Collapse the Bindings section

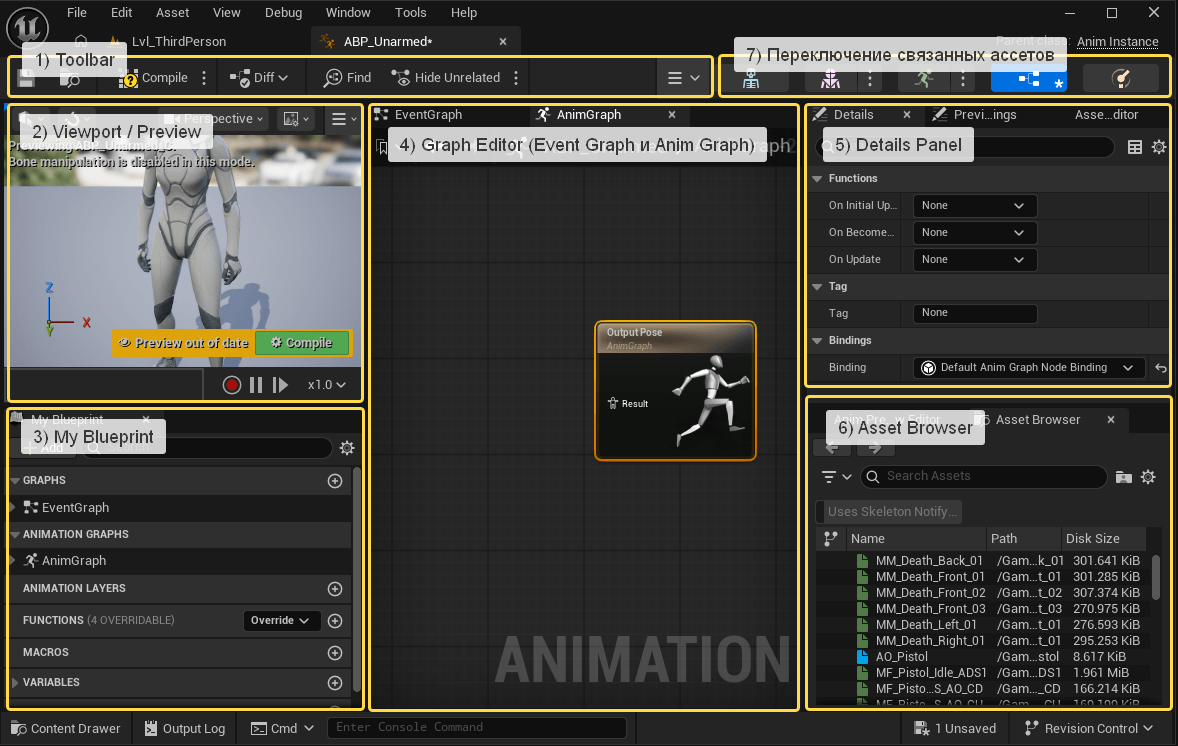click(x=818, y=340)
